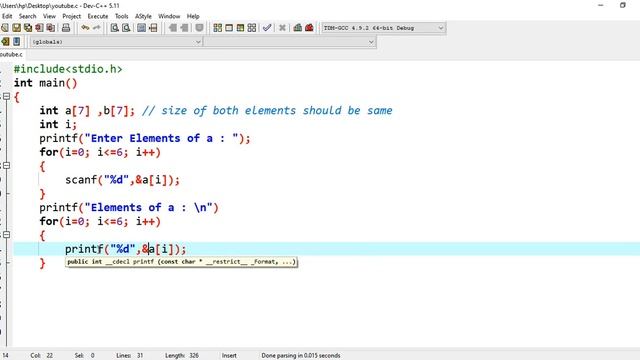Click the comment 'size of both elements should be same'

tap(277, 111)
